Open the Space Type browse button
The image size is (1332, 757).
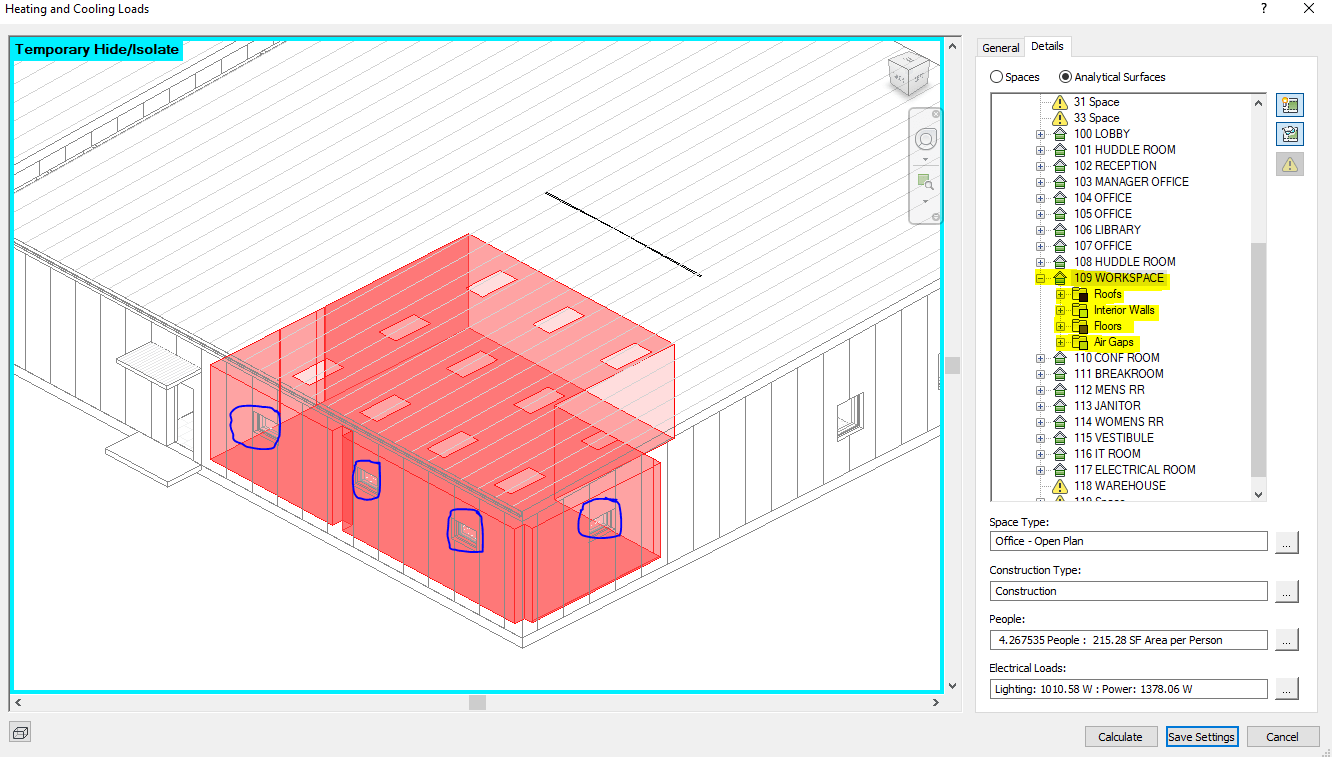point(1288,542)
